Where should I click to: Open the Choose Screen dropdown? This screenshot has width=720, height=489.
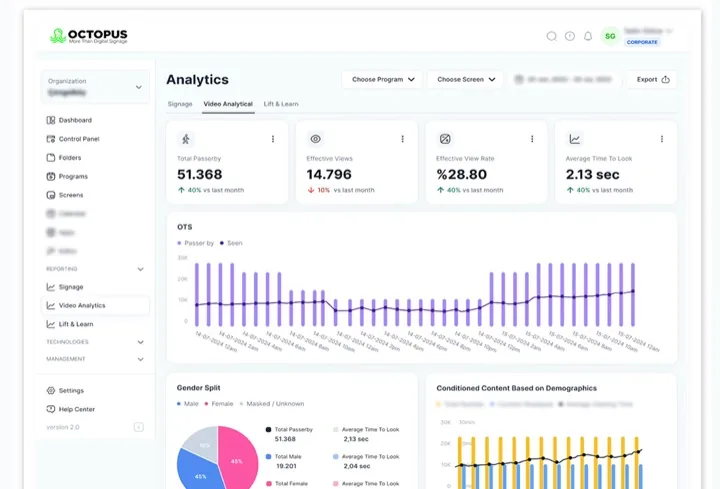465,79
